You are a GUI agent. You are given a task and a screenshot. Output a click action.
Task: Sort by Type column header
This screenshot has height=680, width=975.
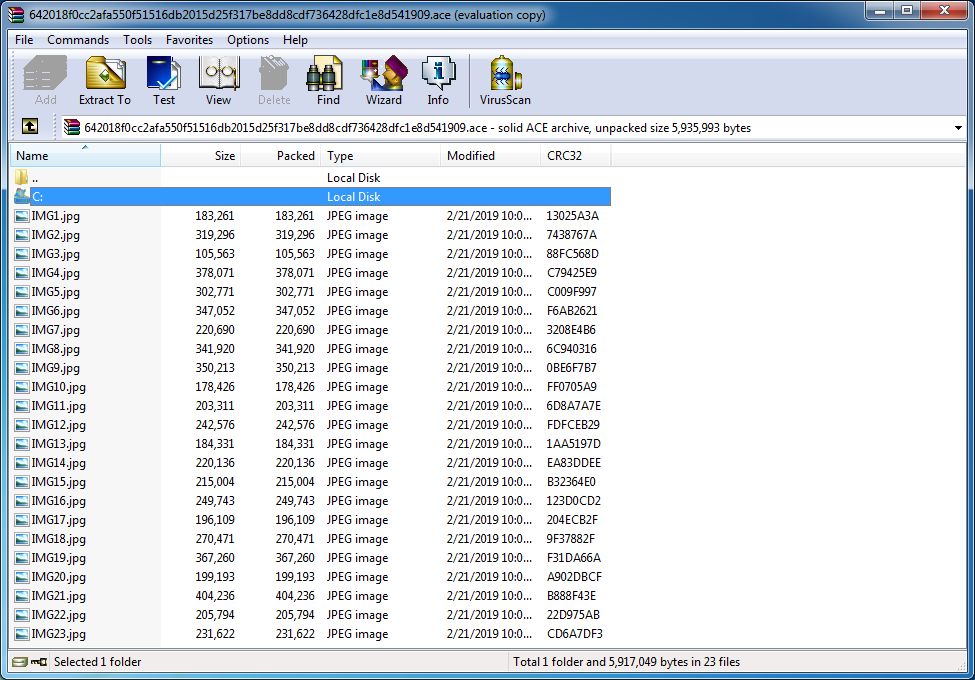point(381,155)
